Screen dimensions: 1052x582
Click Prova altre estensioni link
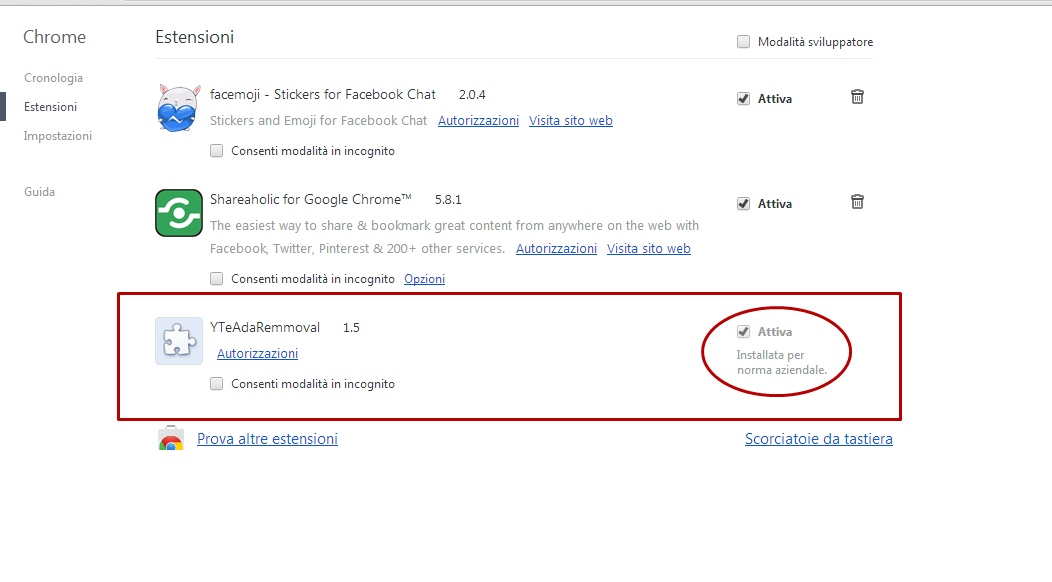click(267, 438)
